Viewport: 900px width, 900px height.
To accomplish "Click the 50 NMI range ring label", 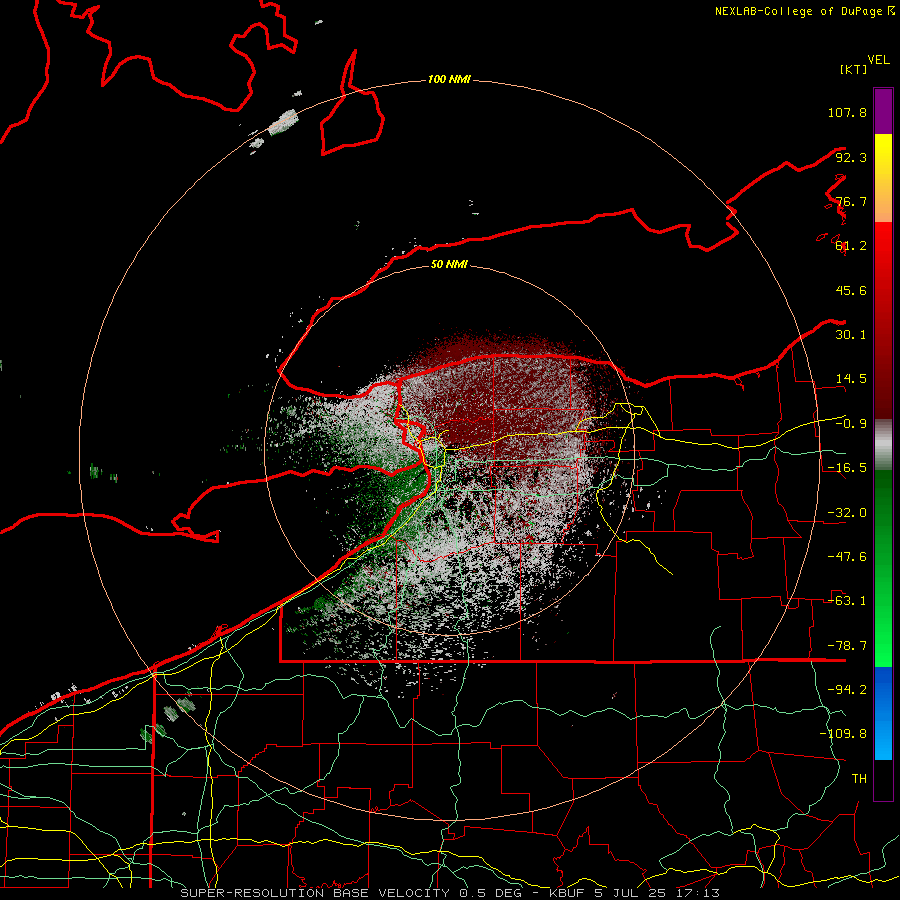I will 449,264.
